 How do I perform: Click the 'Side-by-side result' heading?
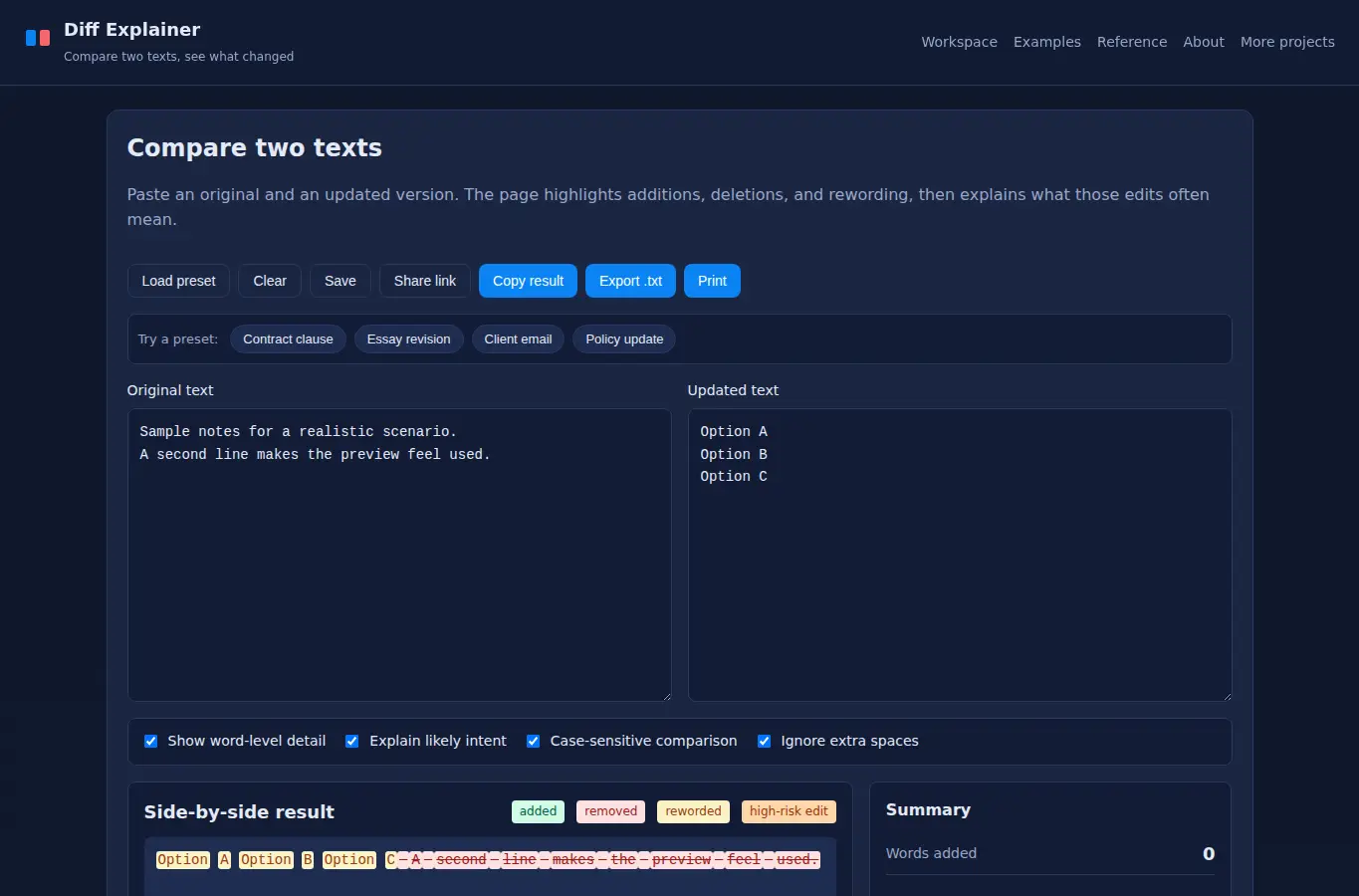(239, 811)
